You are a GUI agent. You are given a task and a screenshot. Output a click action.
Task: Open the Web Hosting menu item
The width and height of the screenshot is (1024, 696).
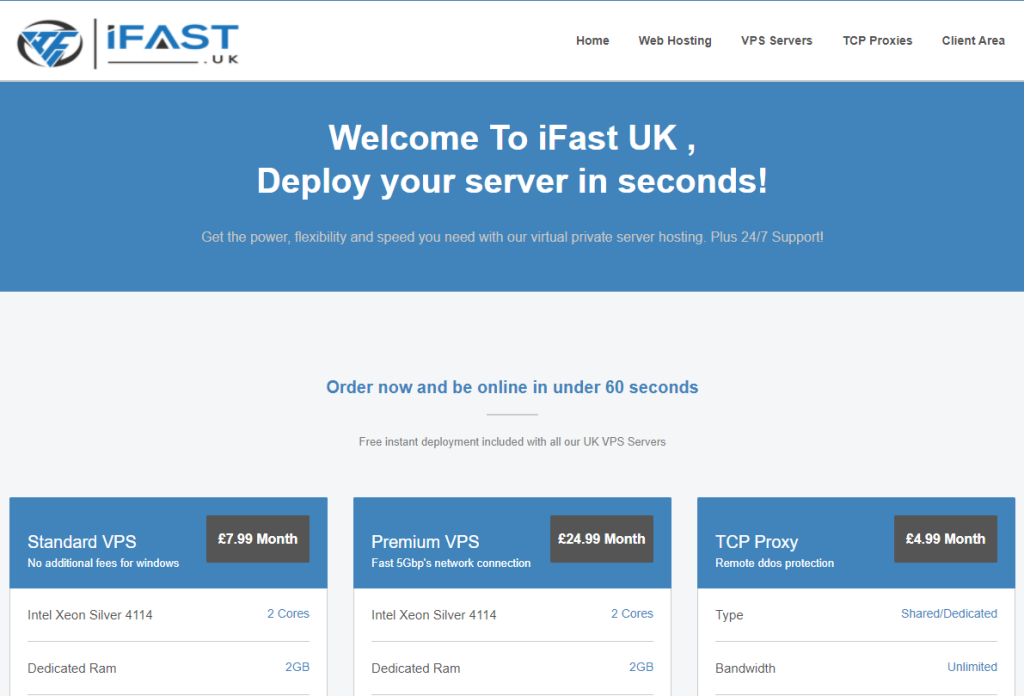[x=675, y=40]
